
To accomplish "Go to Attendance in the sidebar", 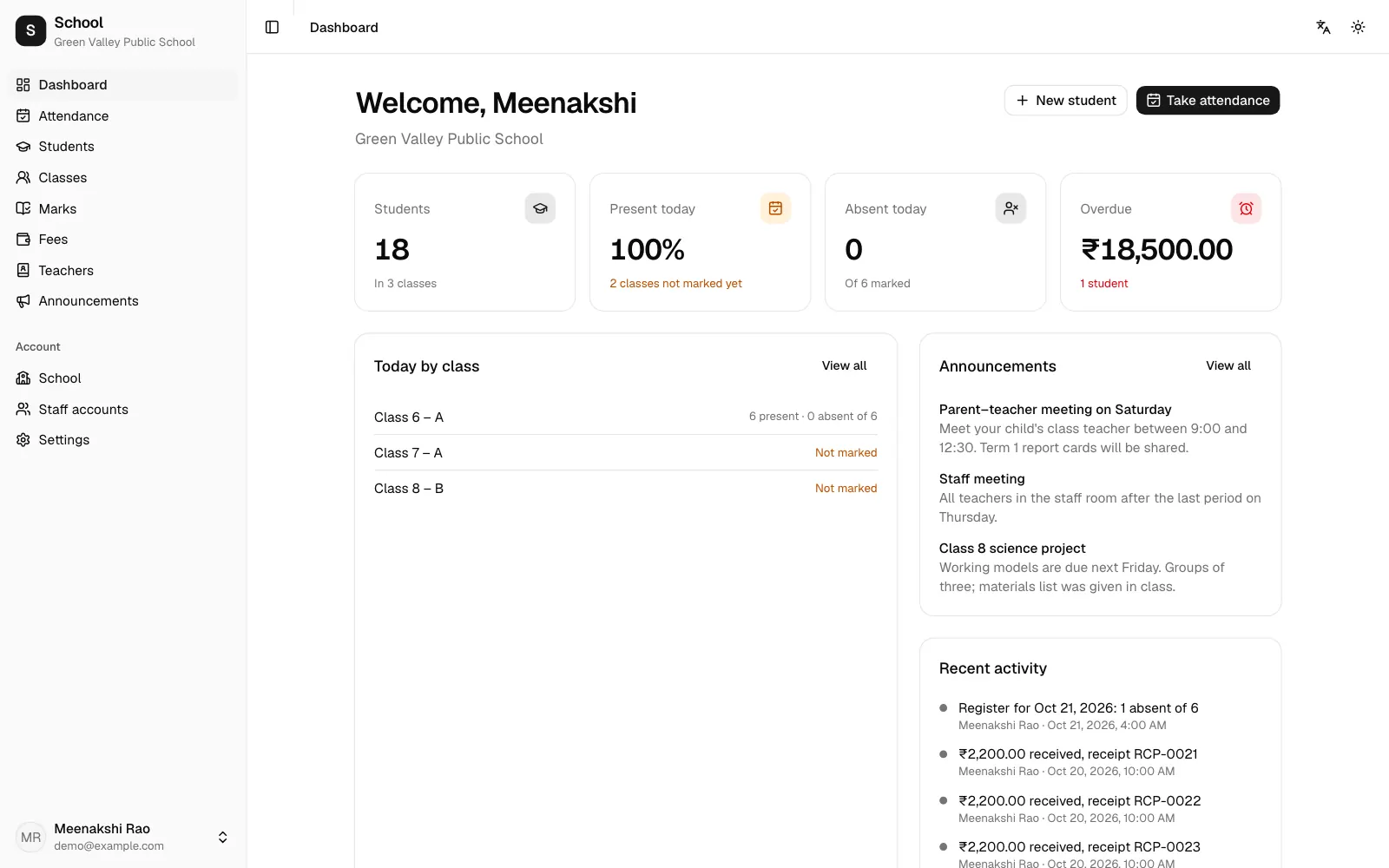I will [123, 115].
